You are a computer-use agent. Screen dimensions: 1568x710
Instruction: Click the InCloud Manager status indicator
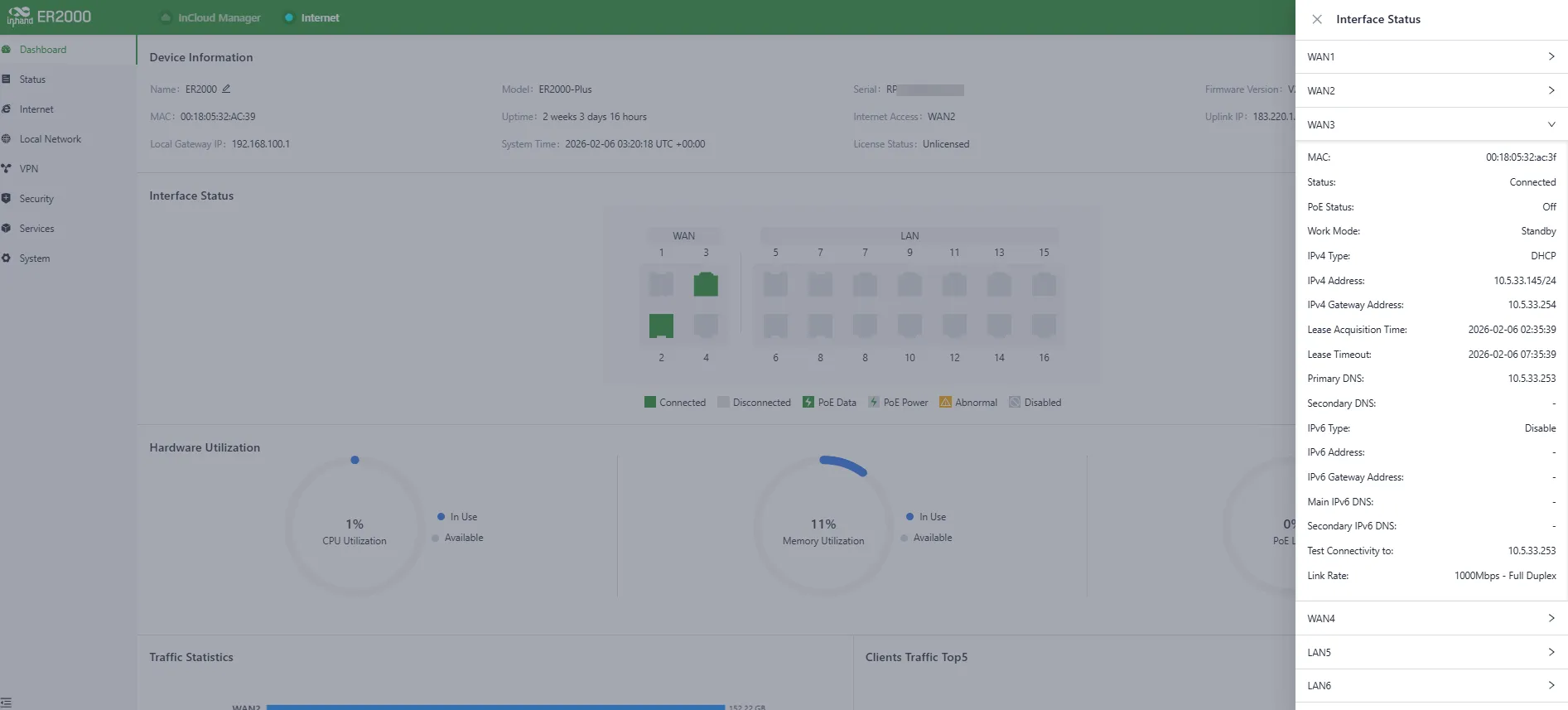coord(211,17)
